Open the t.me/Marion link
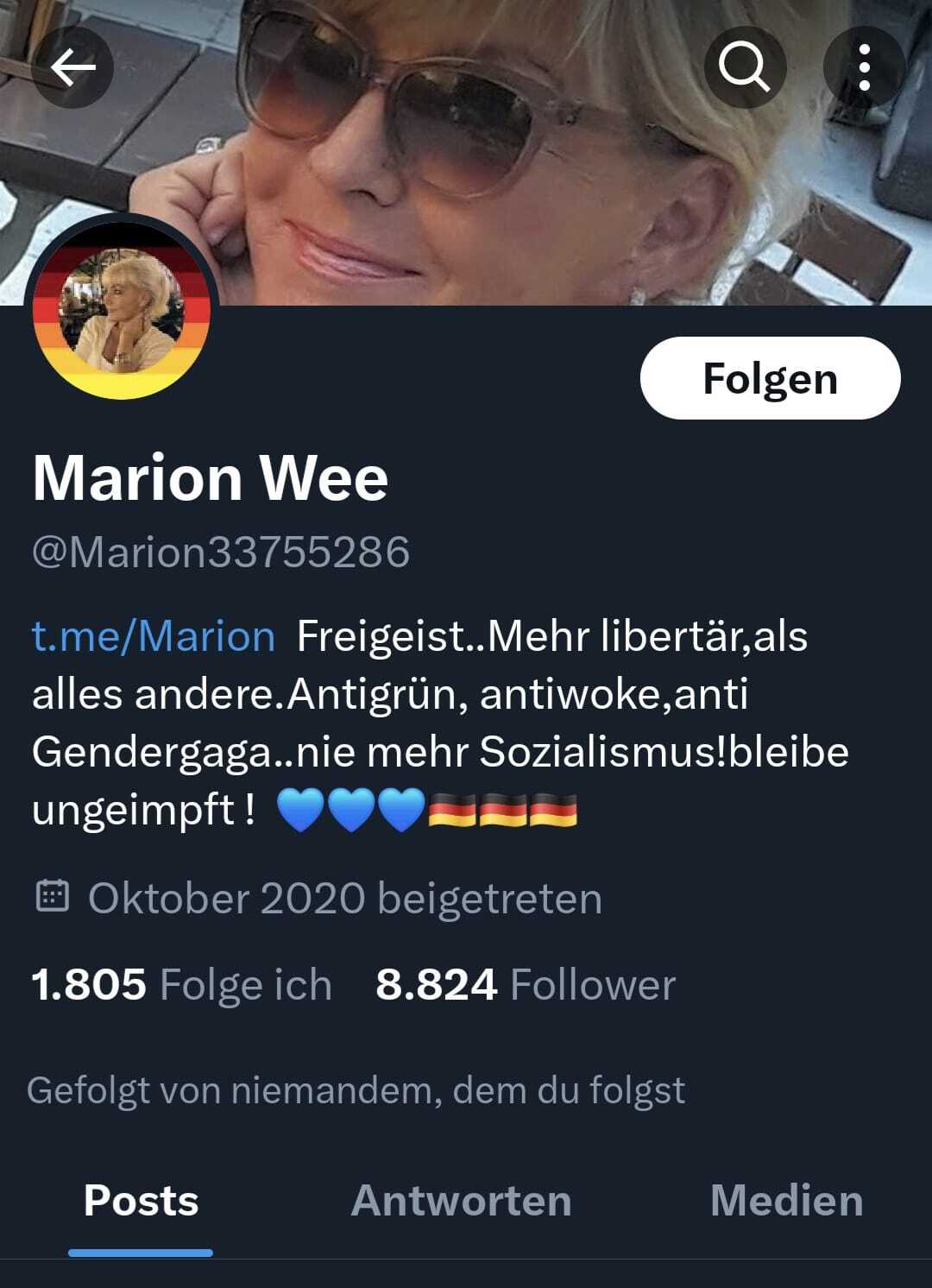The height and width of the screenshot is (1288, 932). (x=154, y=636)
